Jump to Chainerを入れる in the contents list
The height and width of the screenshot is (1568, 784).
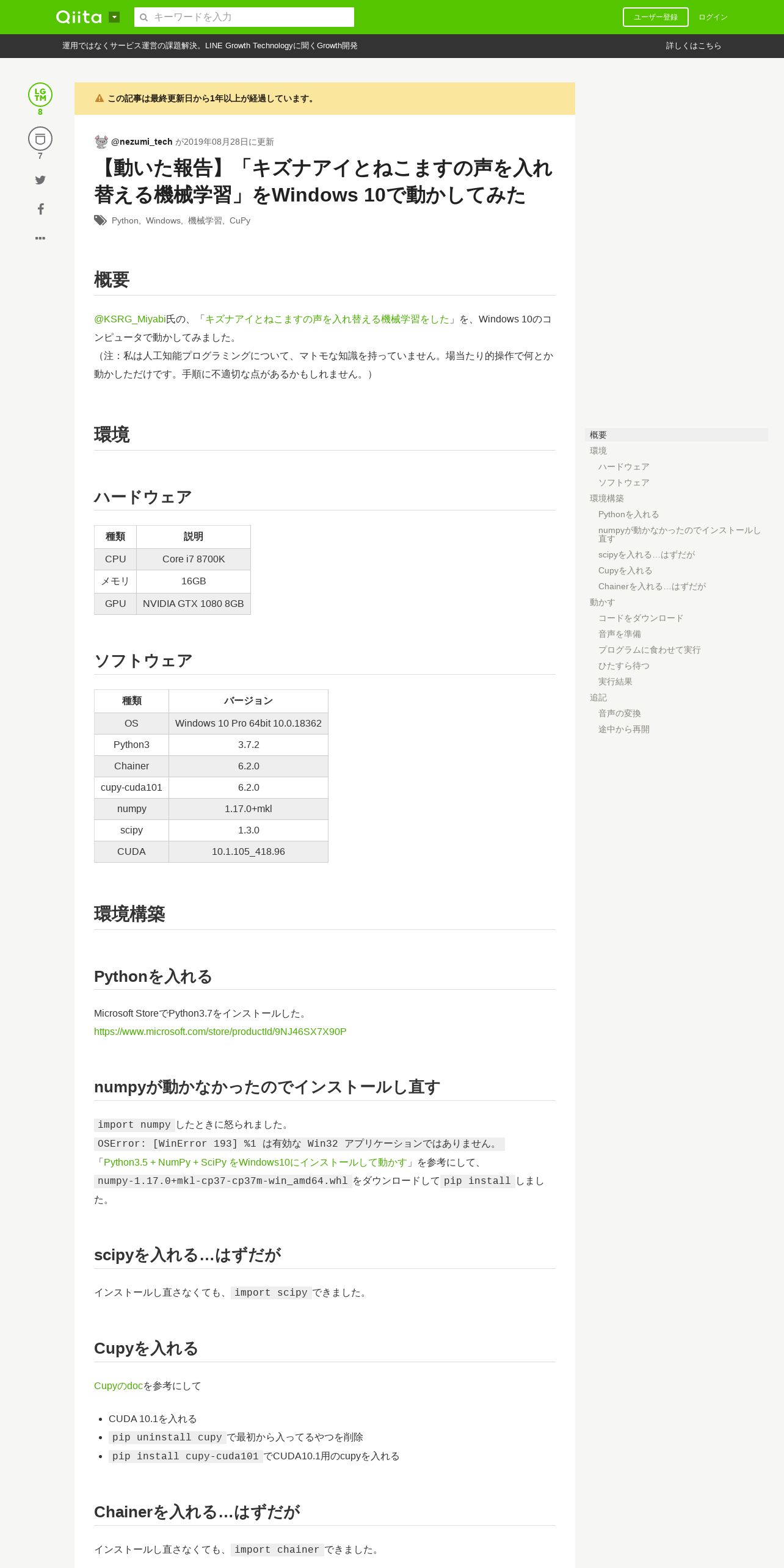[x=652, y=586]
